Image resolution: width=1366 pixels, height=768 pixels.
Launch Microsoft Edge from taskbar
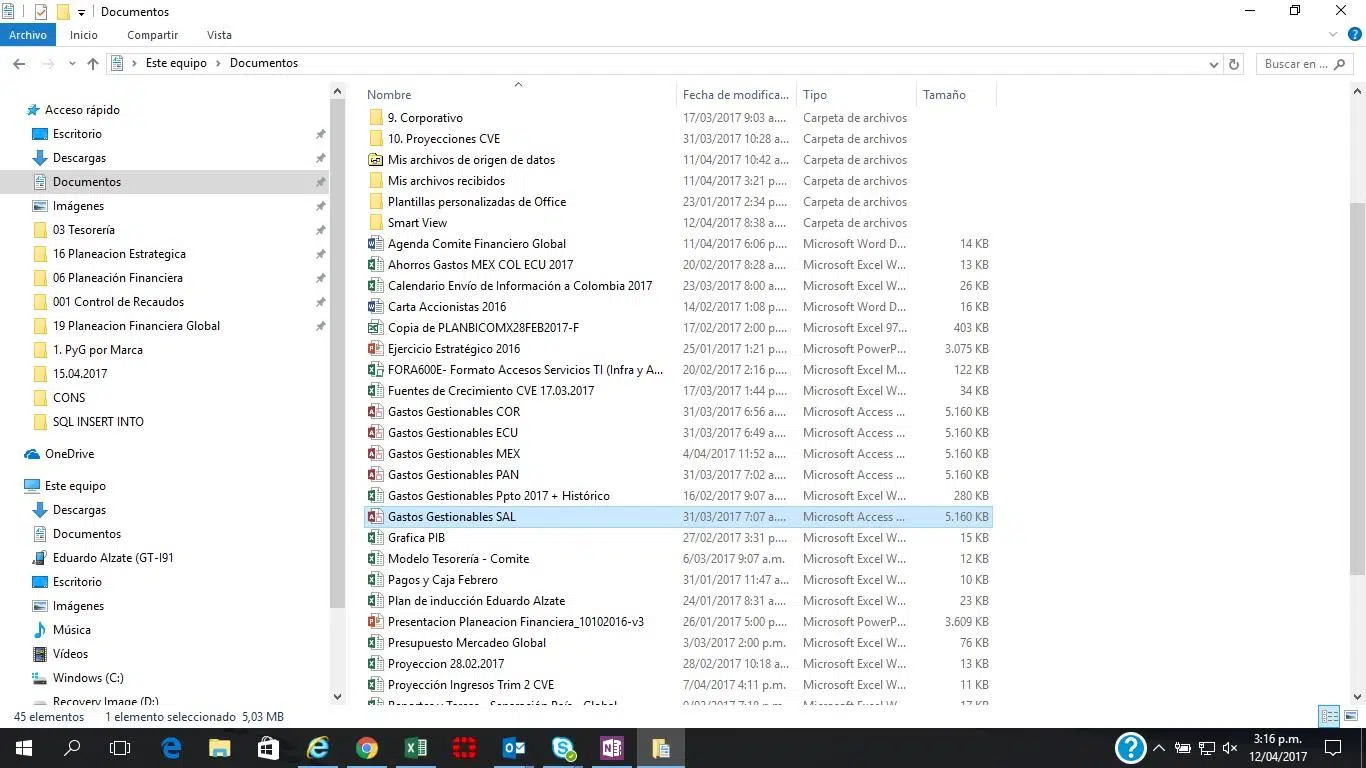click(171, 748)
